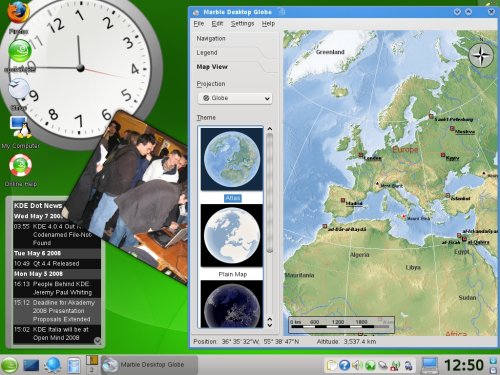The width and height of the screenshot is (500, 375).
Task: Switch to the Navigation tab
Action: point(211,39)
